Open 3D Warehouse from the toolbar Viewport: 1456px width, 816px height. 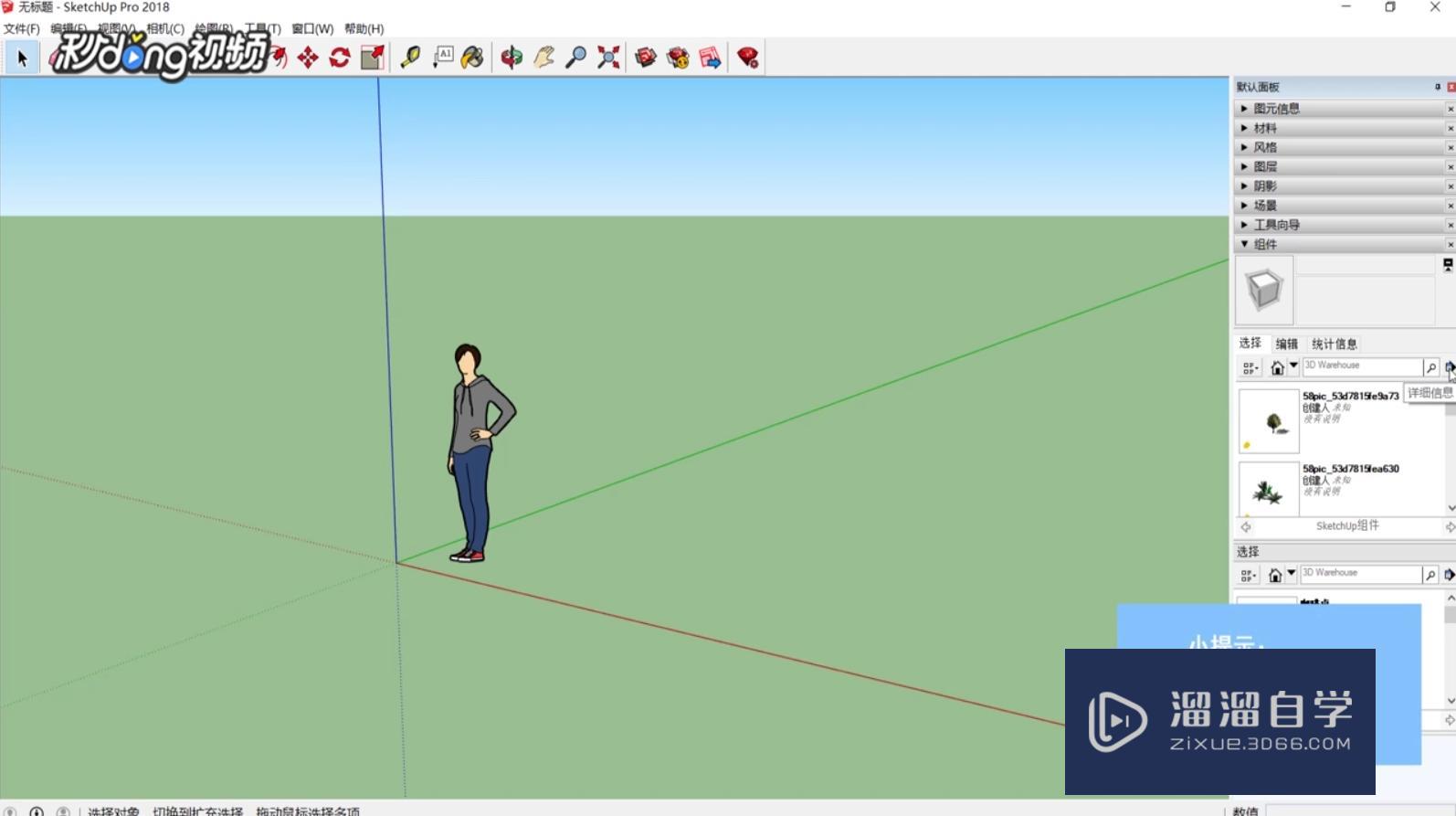pyautogui.click(x=646, y=58)
